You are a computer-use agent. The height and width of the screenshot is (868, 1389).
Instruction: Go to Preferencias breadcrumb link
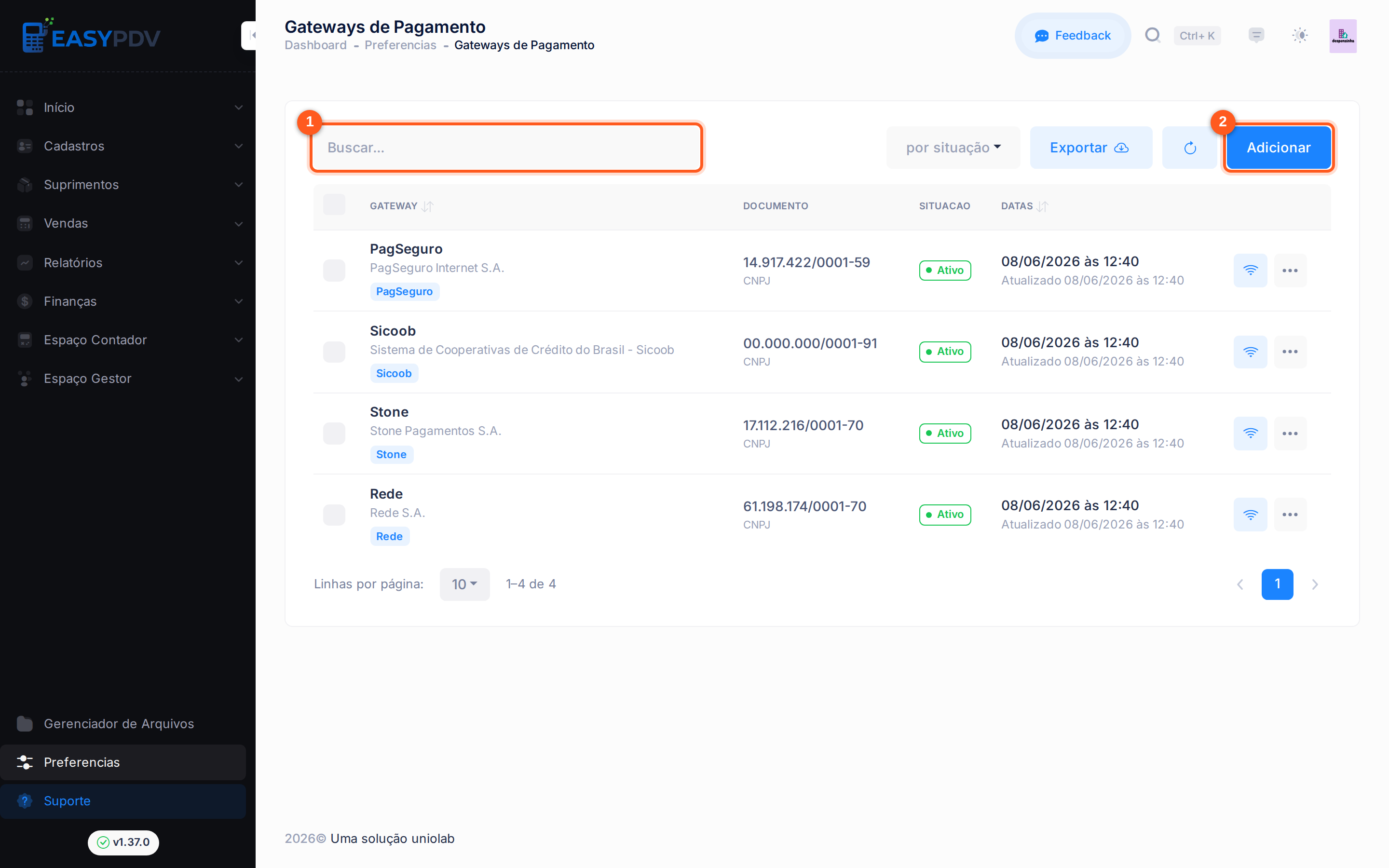tap(400, 45)
